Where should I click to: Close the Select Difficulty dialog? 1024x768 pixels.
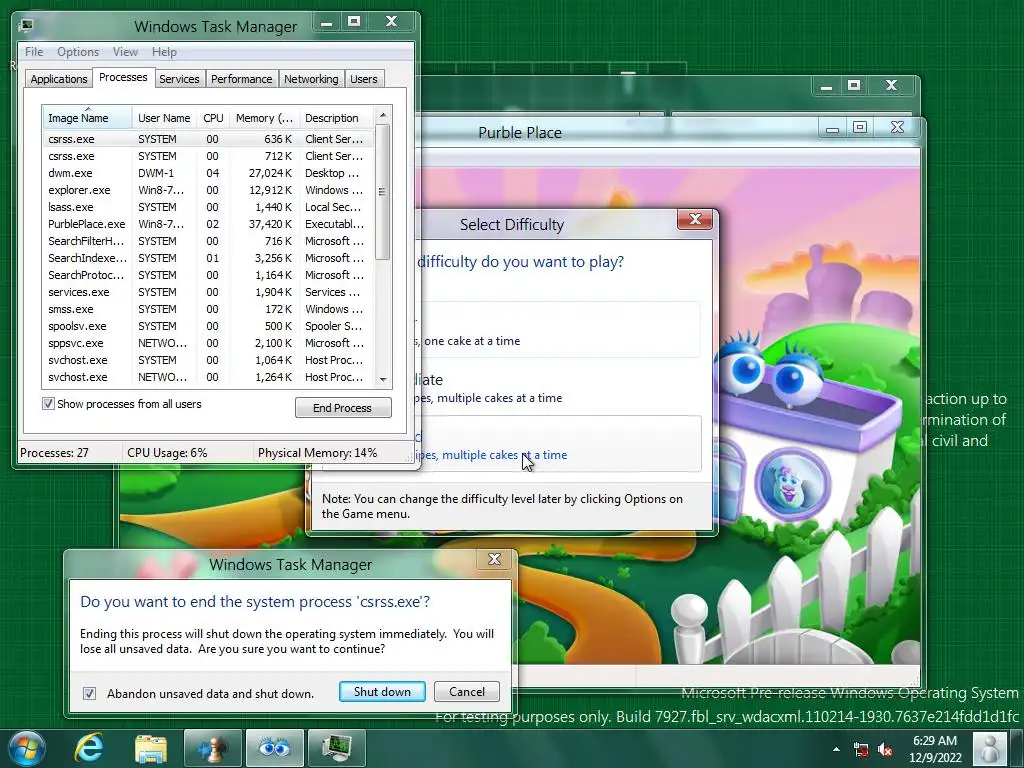[695, 219]
